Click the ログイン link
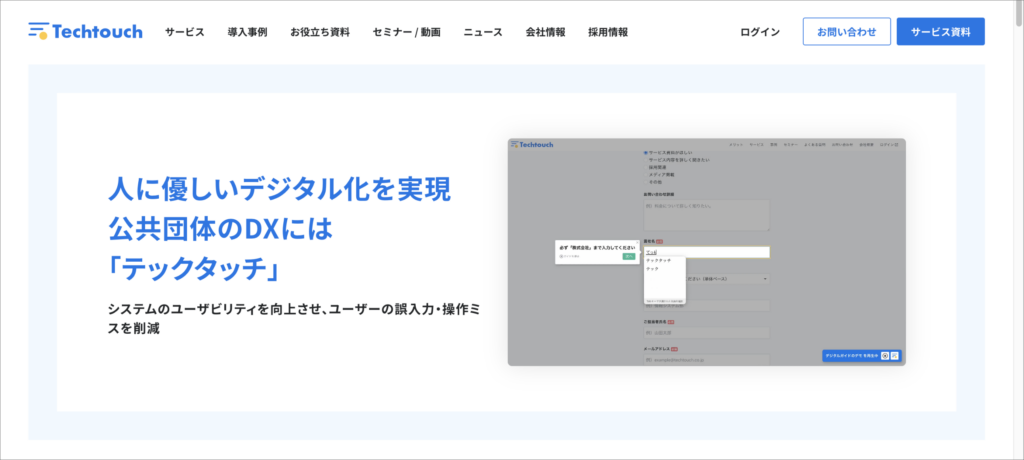Viewport: 1024px width, 460px height. (x=760, y=32)
